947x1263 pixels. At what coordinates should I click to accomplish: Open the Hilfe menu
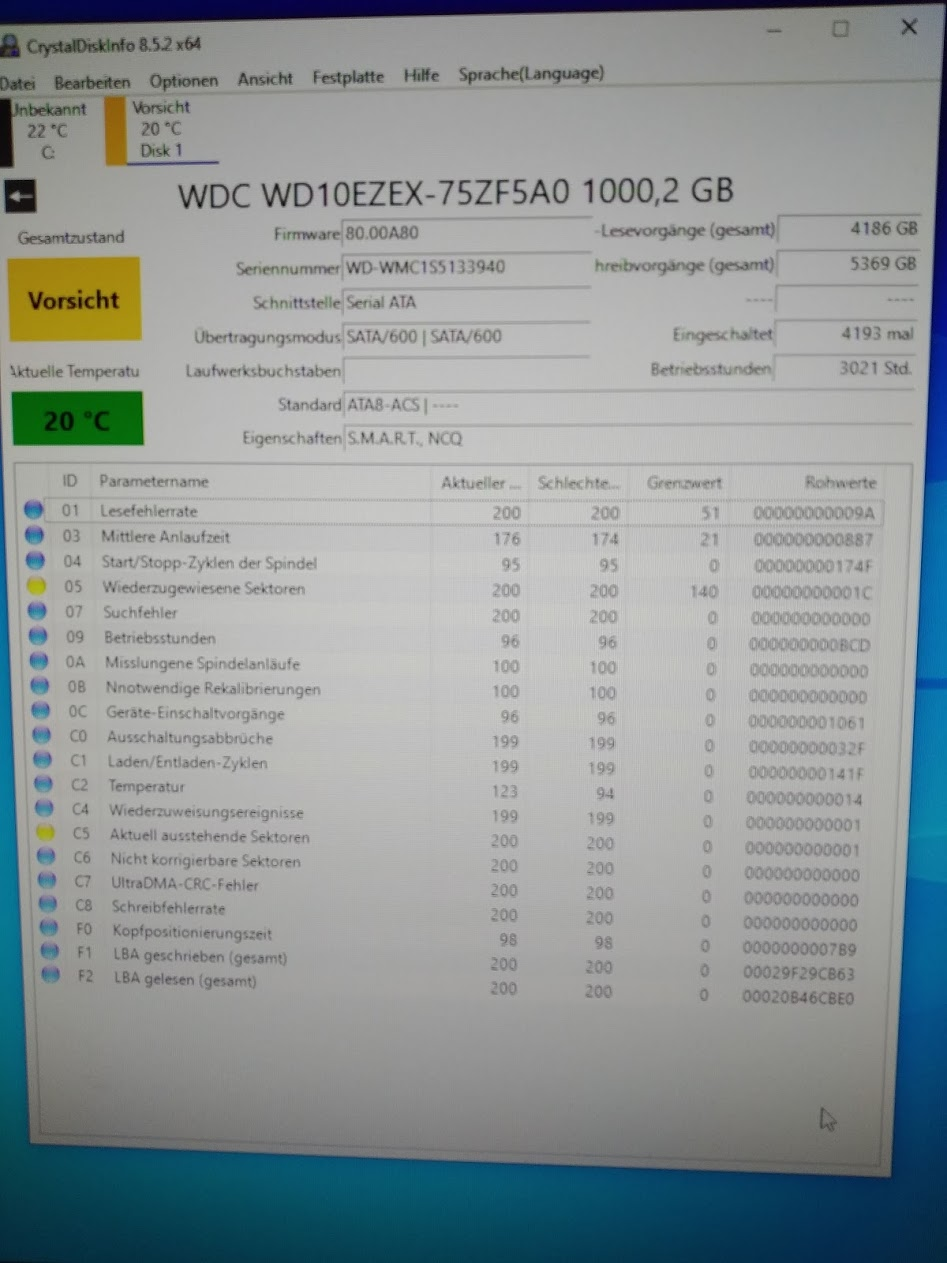pos(421,75)
